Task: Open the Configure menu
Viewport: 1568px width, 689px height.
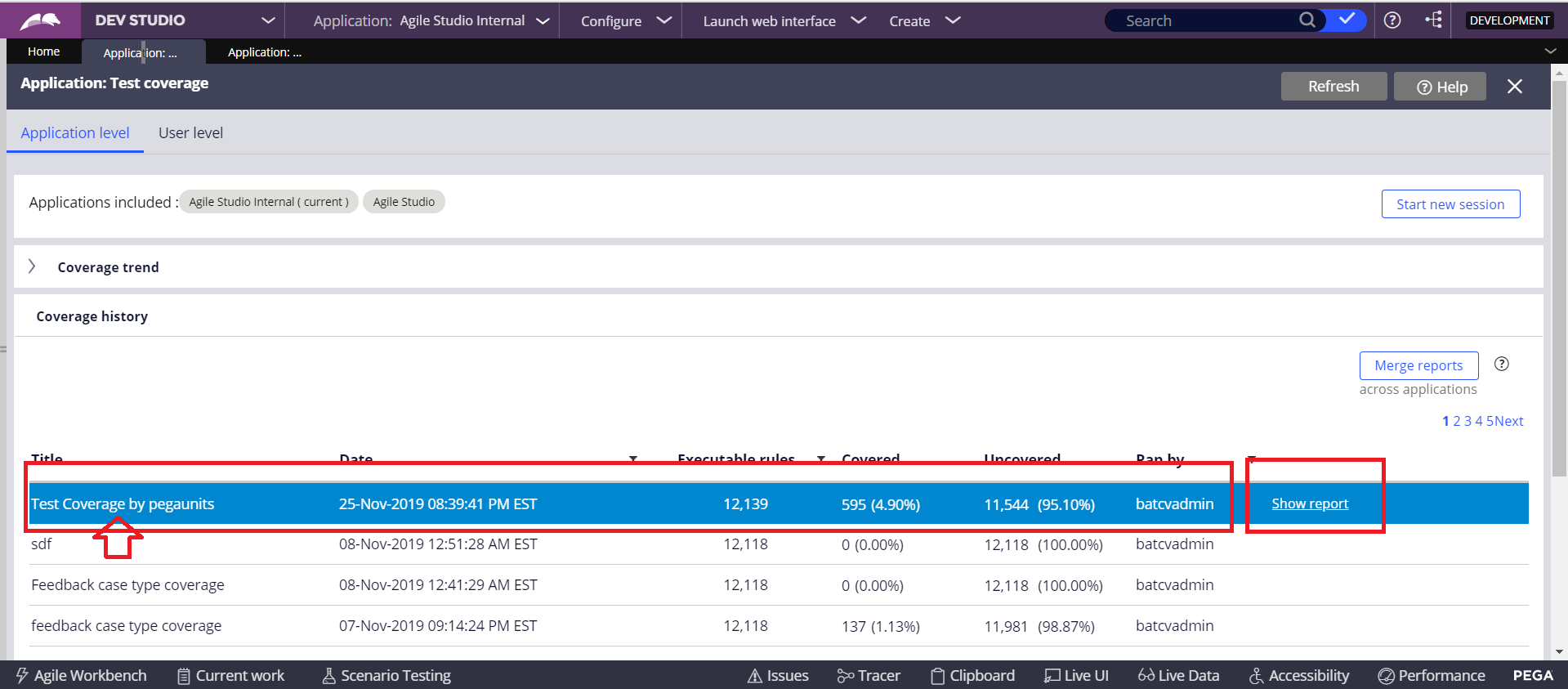Action: (x=626, y=20)
